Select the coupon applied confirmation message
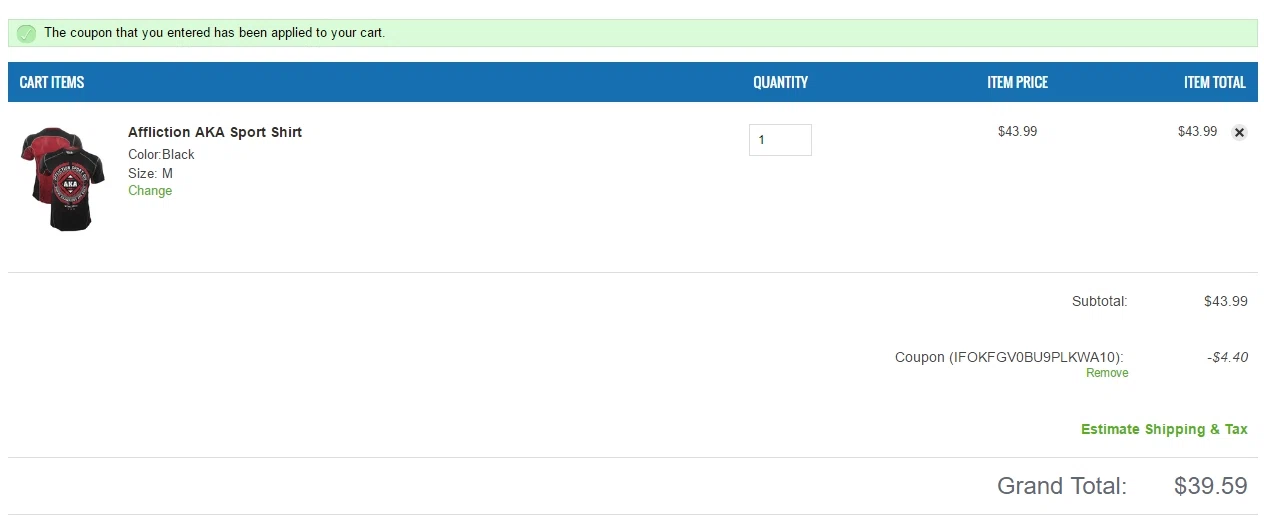Screen dimensions: 1264x531 [x=214, y=33]
